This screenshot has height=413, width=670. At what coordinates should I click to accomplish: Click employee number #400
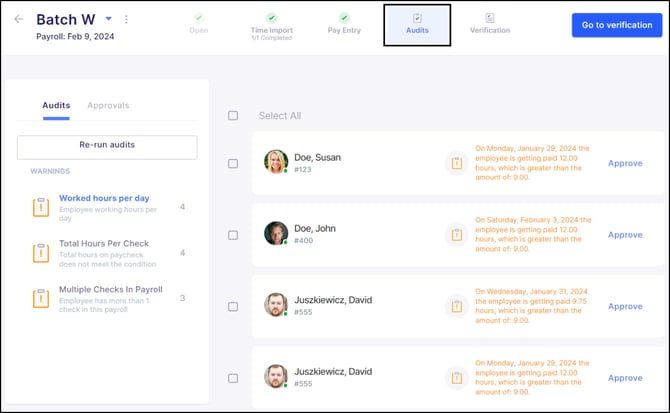(303, 241)
